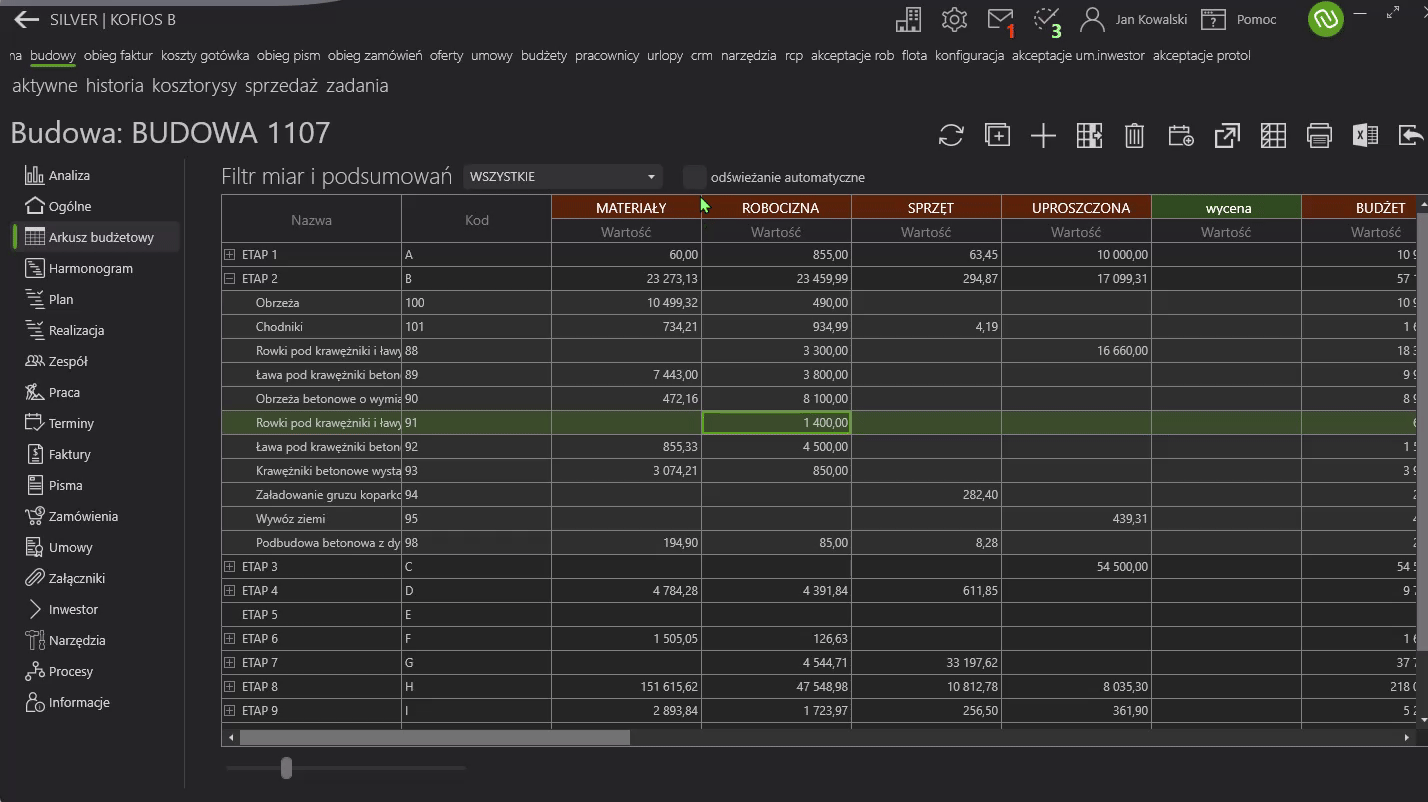Refresh the budget sheet with circular arrows icon
This screenshot has width=1428, height=802.
tap(951, 136)
